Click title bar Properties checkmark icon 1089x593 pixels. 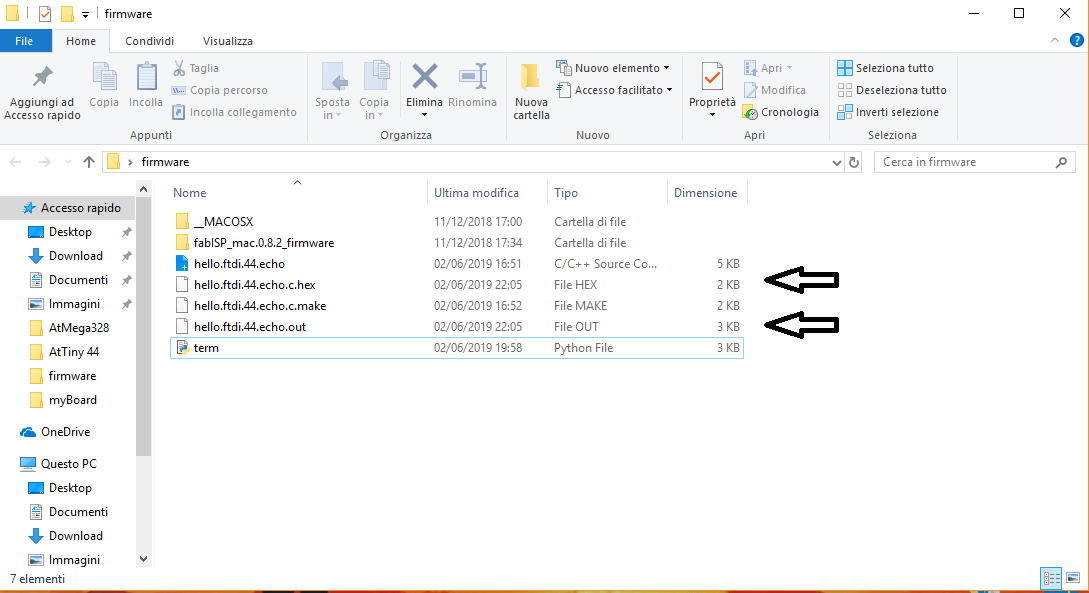pos(45,14)
